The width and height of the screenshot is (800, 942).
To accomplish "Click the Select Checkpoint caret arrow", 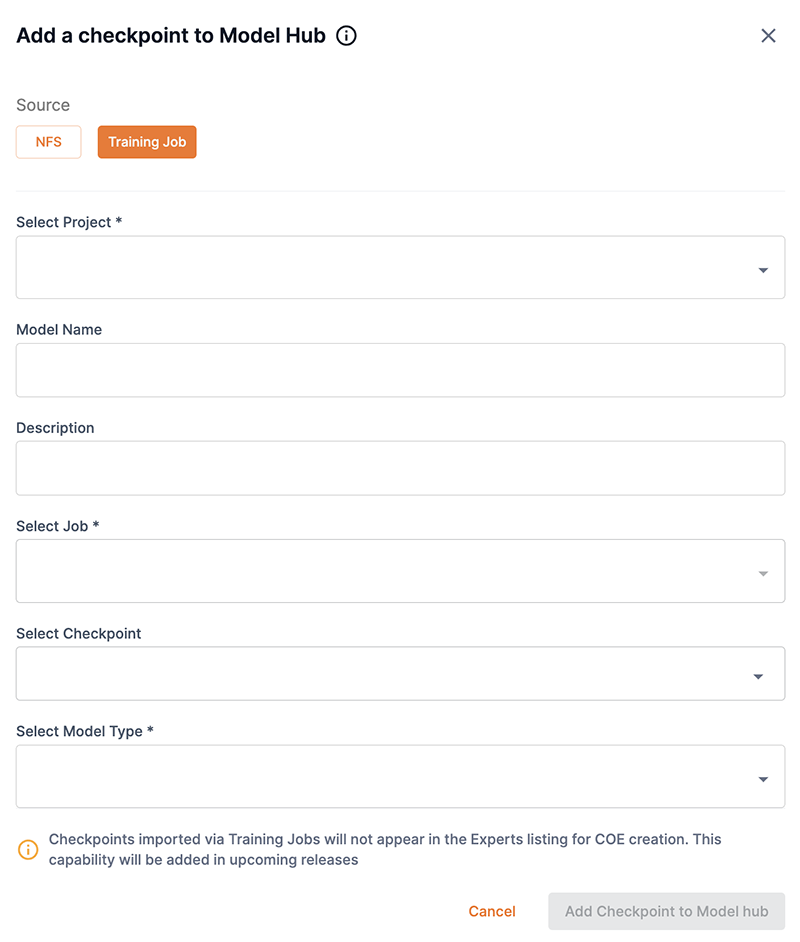I will tap(758, 677).
